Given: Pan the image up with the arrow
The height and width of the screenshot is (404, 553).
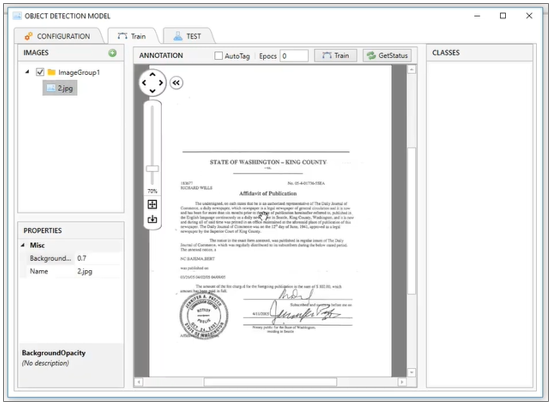Looking at the screenshot, I should click(152, 74).
